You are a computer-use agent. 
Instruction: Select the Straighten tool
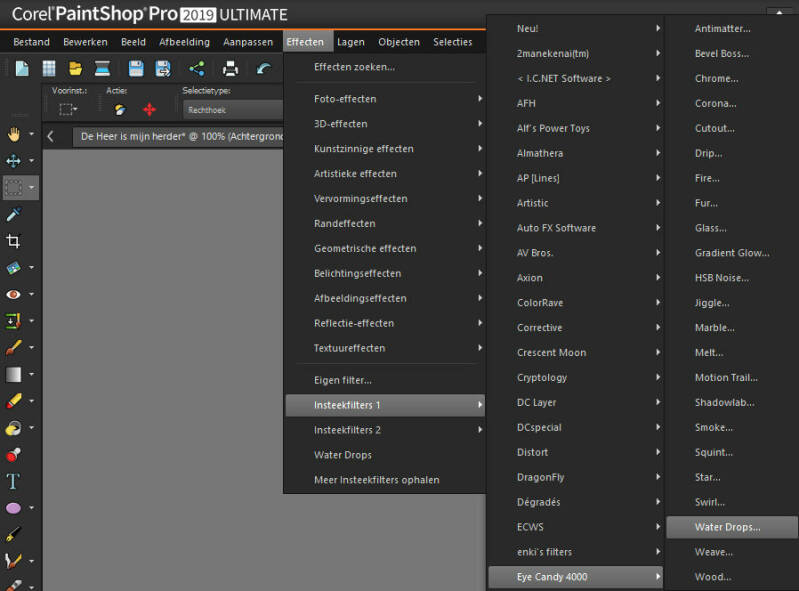[x=13, y=267]
